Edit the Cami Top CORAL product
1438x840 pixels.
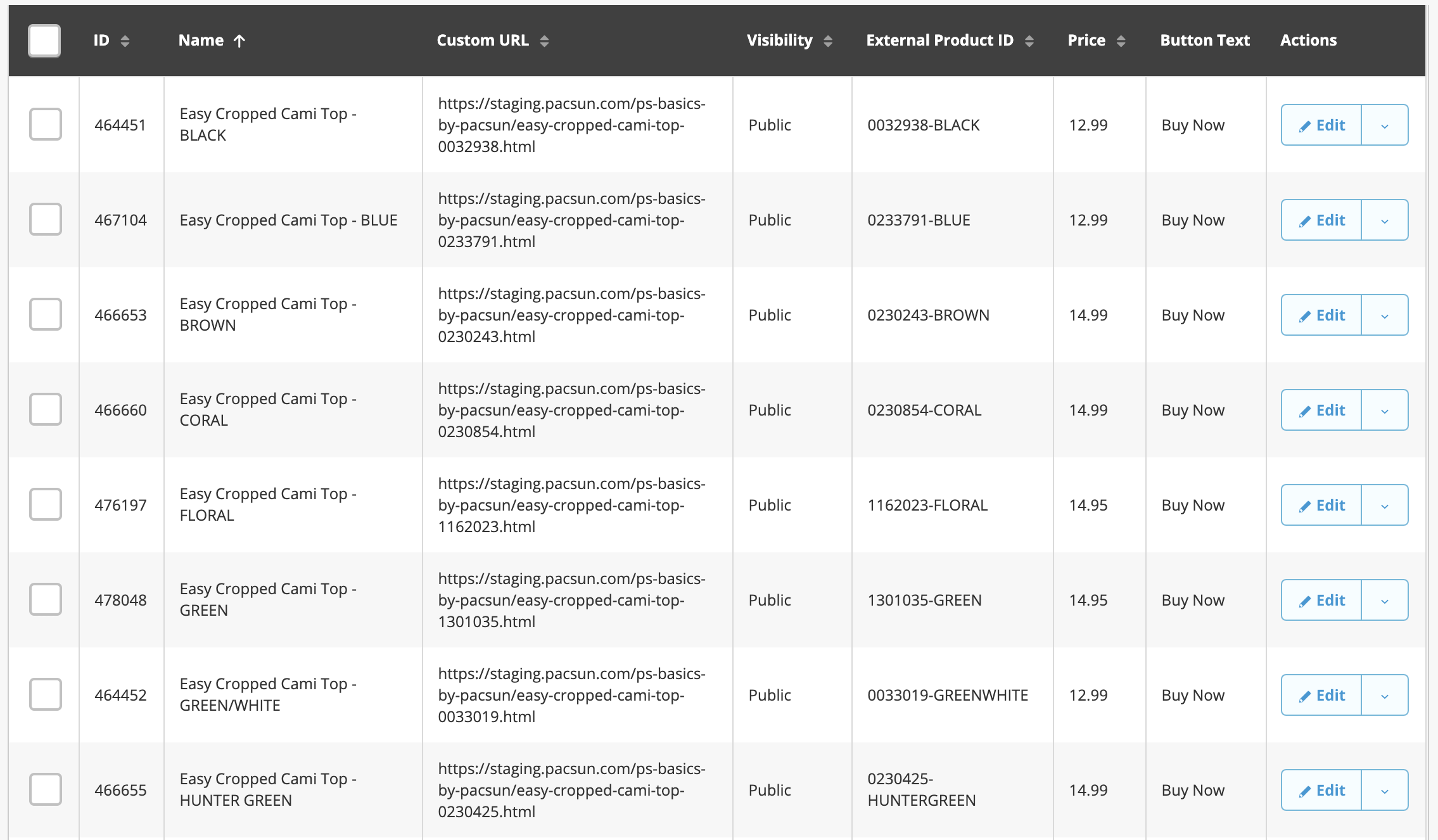pyautogui.click(x=1321, y=410)
